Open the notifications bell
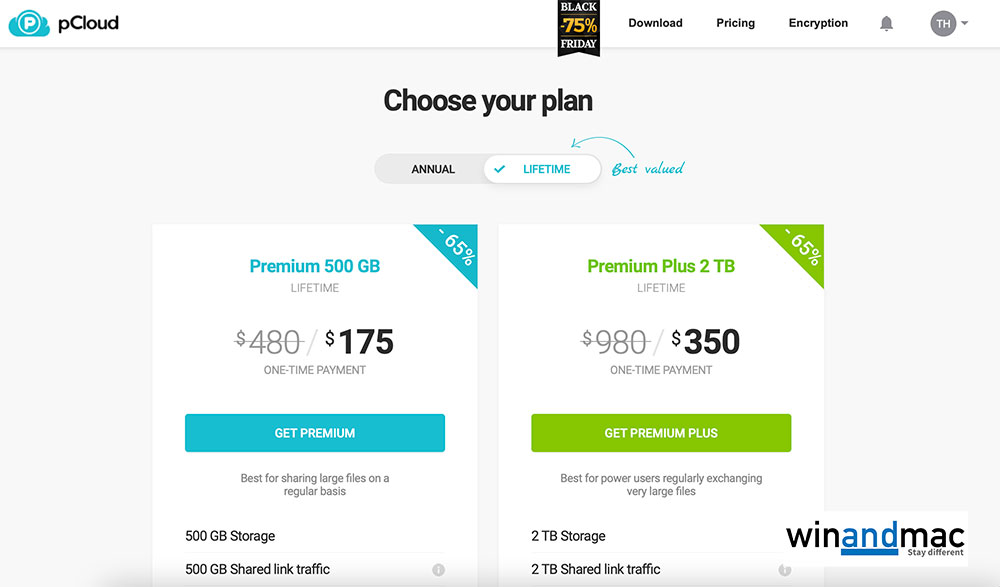Screen dimensions: 1000x587 [886, 23]
